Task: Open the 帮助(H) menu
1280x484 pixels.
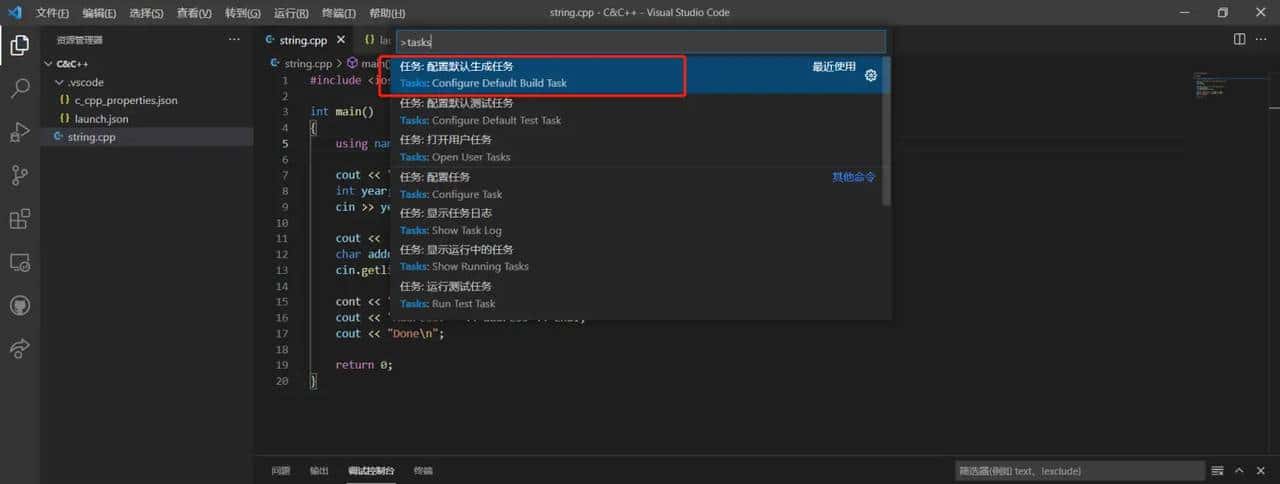Action: coord(387,13)
